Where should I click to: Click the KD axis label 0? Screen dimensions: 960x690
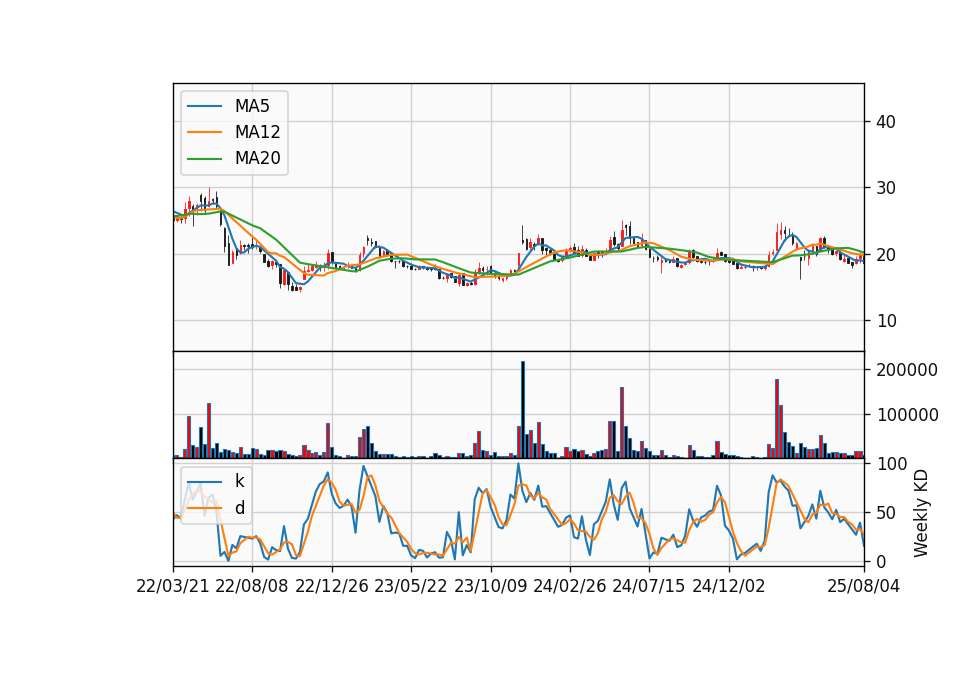882,561
